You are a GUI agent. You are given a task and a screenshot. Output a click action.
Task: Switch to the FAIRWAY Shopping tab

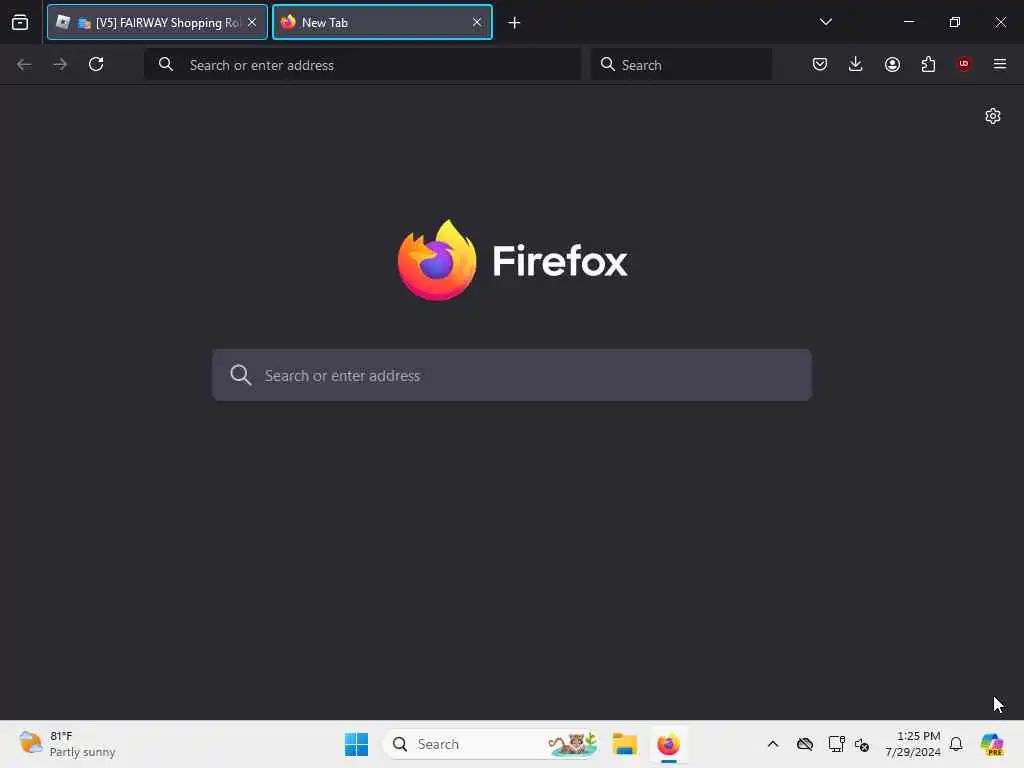157,22
